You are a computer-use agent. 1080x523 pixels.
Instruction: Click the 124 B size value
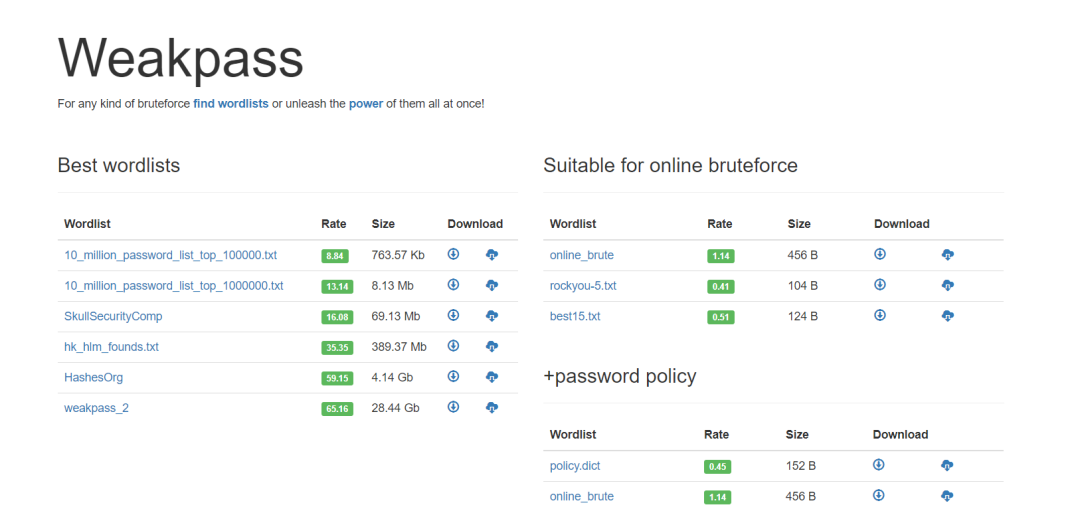pos(803,316)
